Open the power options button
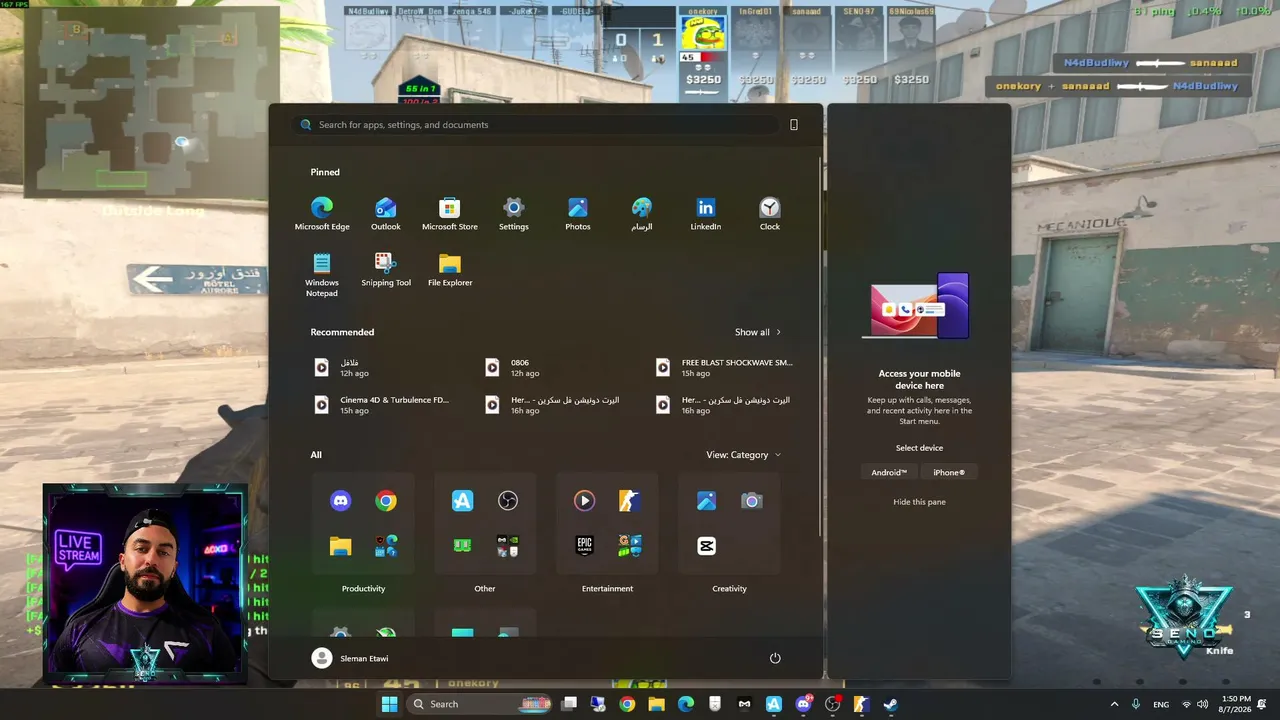Screen dimensions: 1280x720 775,658
